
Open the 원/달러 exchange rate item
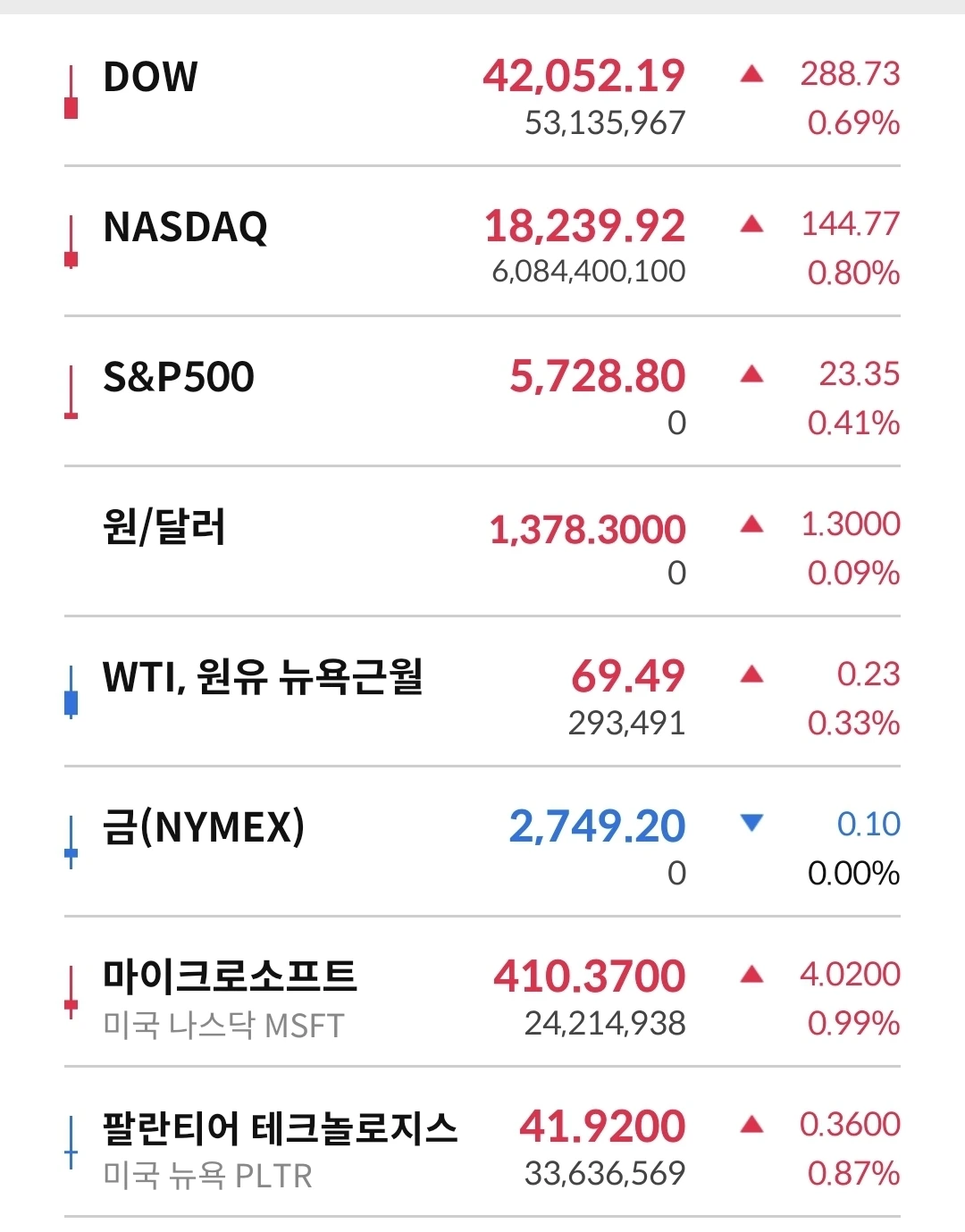482,541
